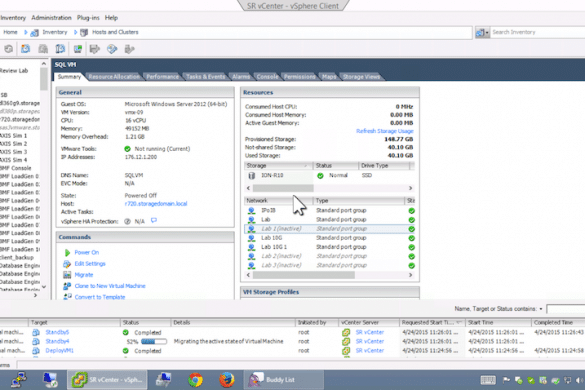This screenshot has height=390, width=585.
Task: Click the Standby5 task target link
Action: (57, 332)
